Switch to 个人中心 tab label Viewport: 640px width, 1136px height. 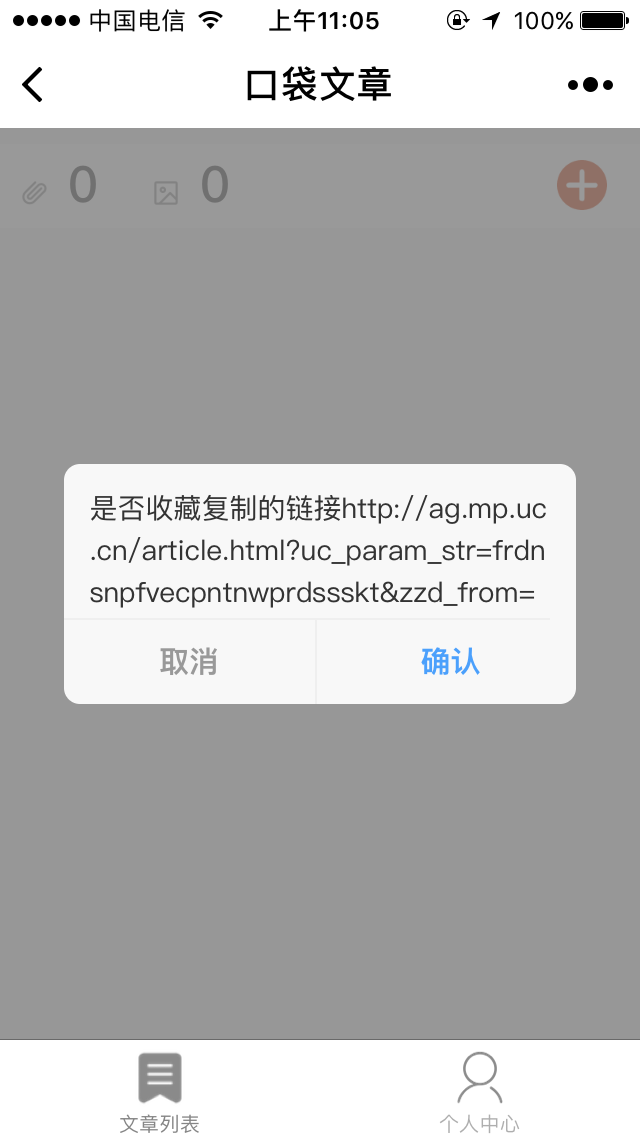(479, 1124)
